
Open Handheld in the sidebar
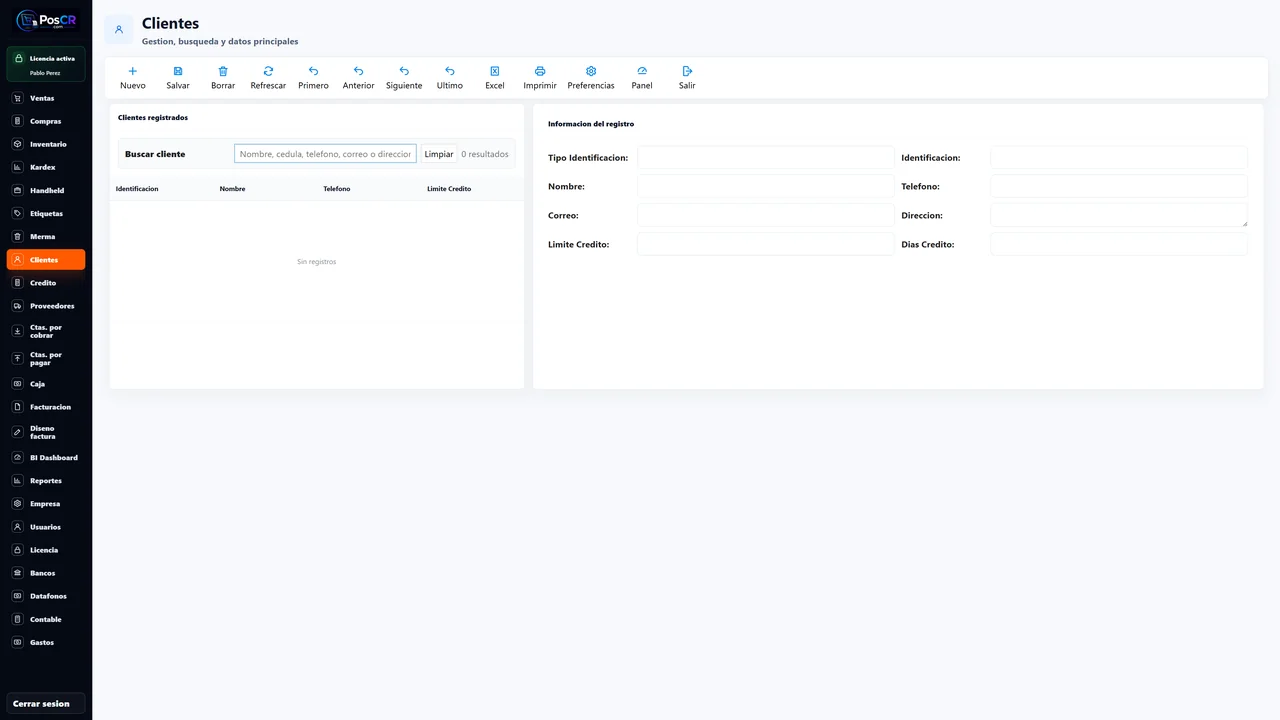46,190
